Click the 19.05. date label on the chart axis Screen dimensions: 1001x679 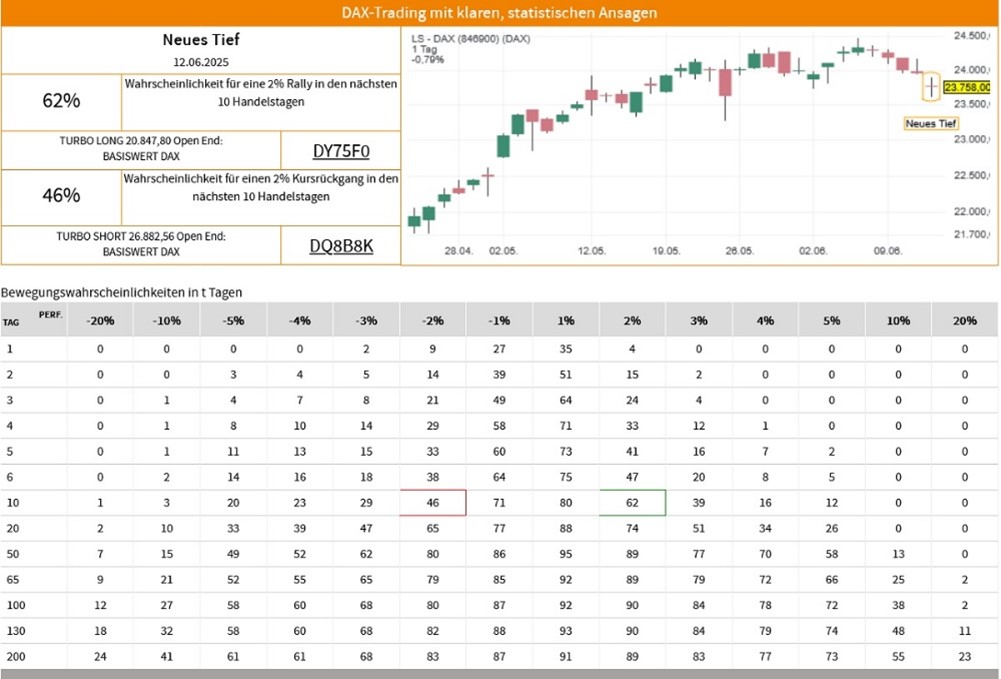pos(666,251)
